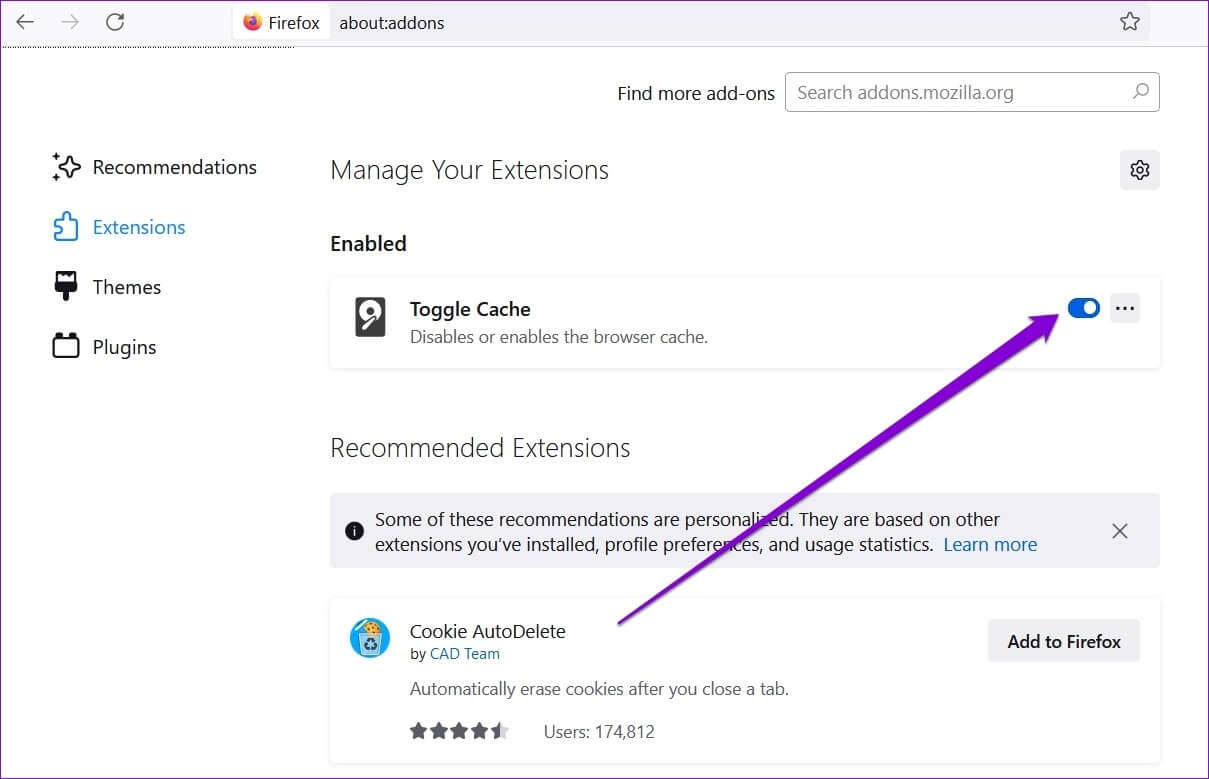The height and width of the screenshot is (779, 1209).
Task: Disable the Toggle Cache extension switch
Action: coord(1084,308)
